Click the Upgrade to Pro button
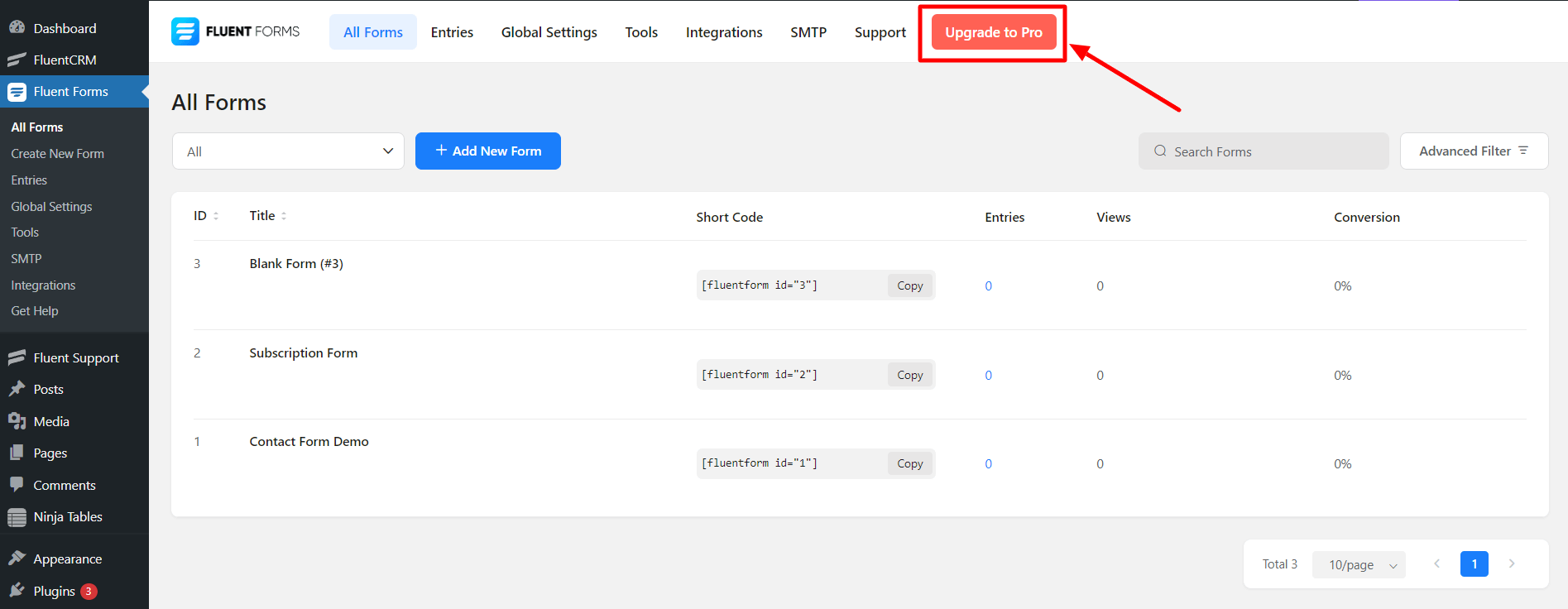Screen dimensions: 1568x609 [x=994, y=32]
